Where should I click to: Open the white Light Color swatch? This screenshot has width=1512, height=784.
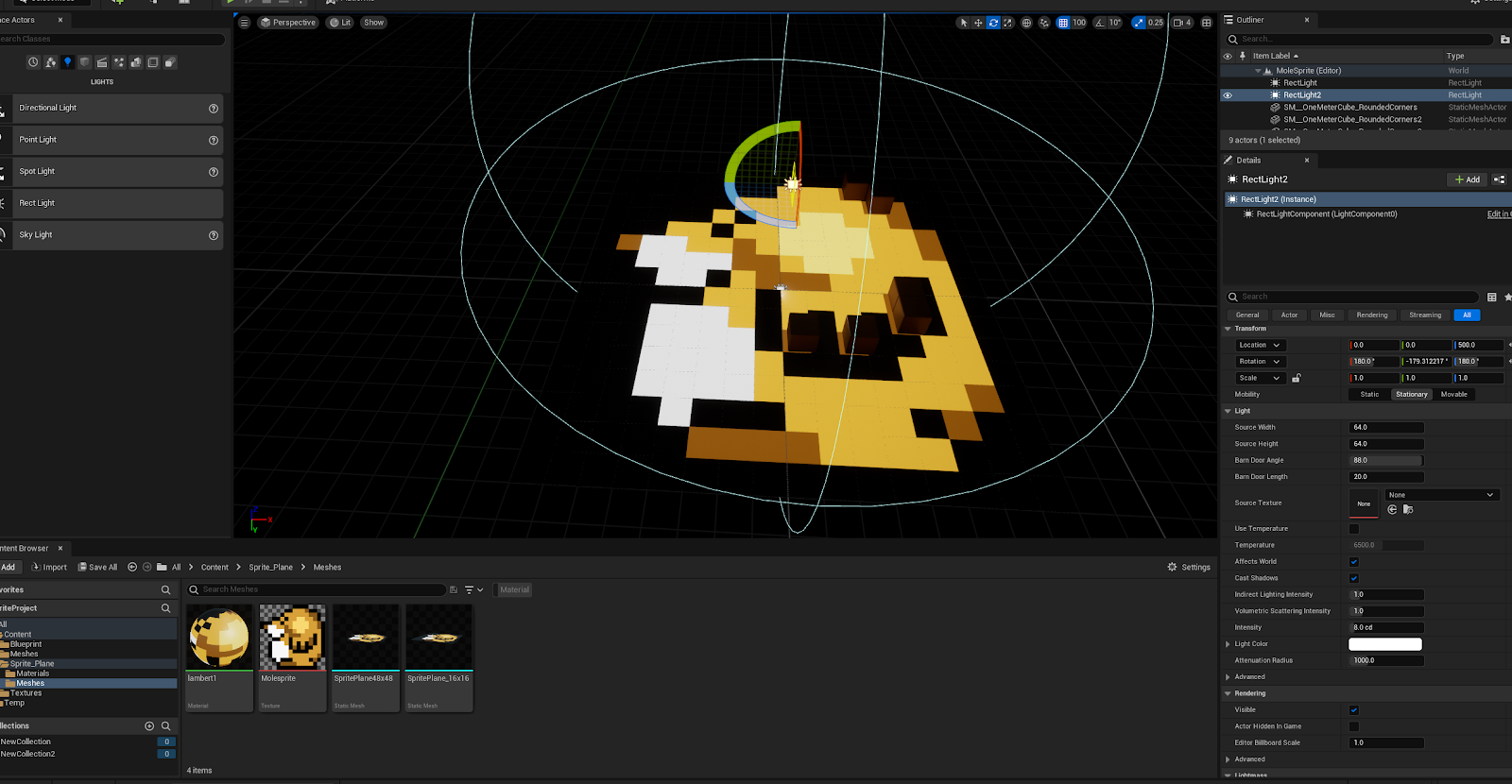coord(1384,644)
